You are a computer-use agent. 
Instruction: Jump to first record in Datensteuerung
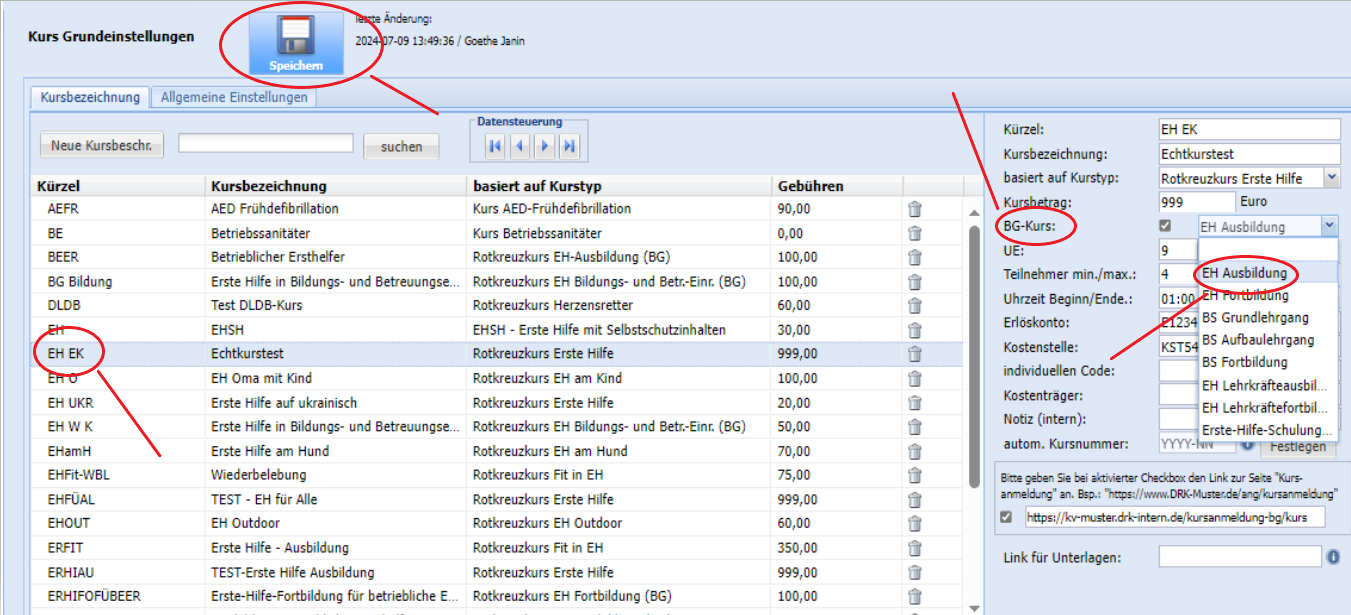[495, 147]
